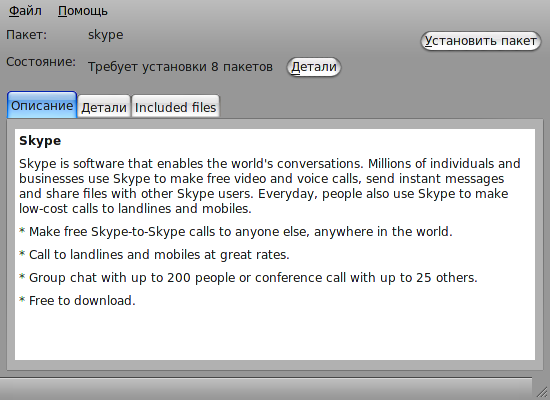The width and height of the screenshot is (550, 400).
Task: Click the status bar at the window bottom
Action: (266, 389)
